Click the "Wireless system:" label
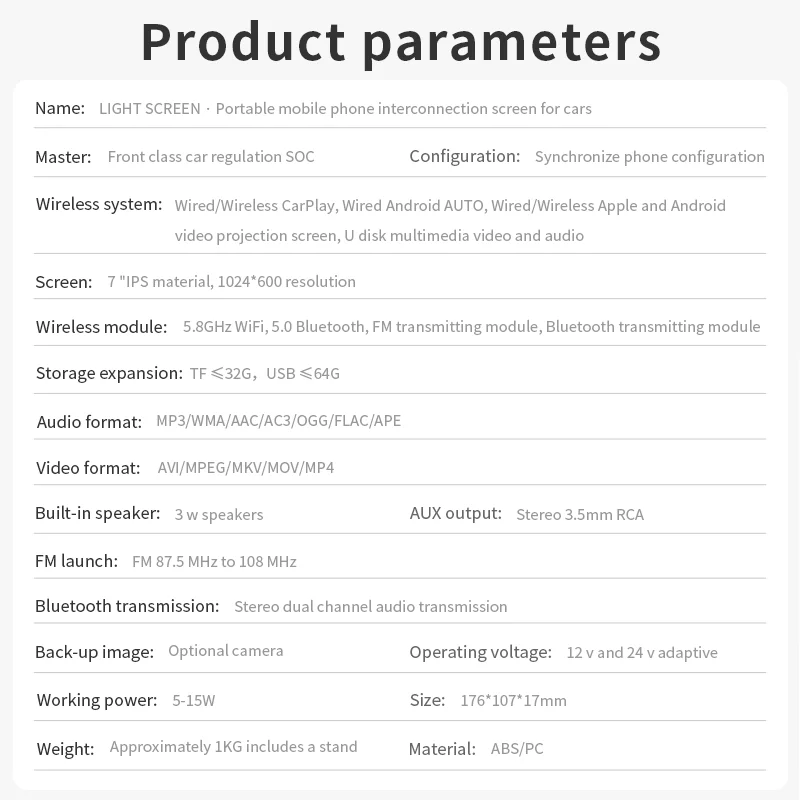This screenshot has height=800, width=800. (99, 205)
